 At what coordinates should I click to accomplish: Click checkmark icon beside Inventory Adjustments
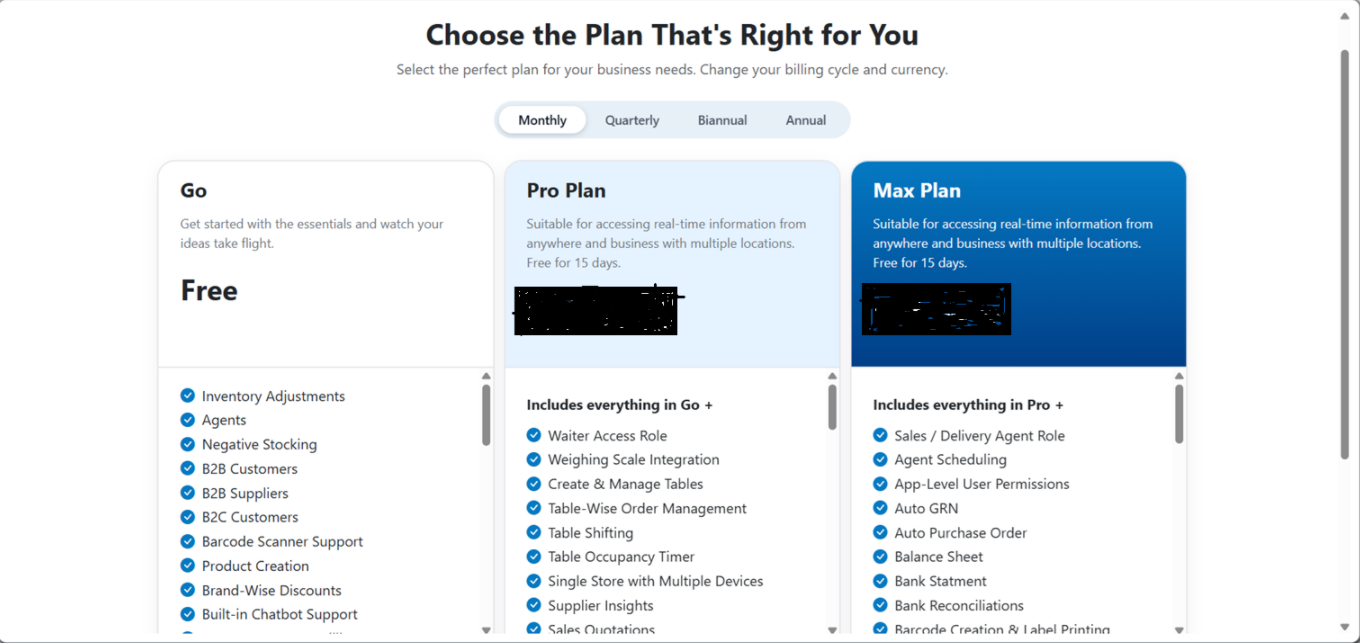(187, 396)
